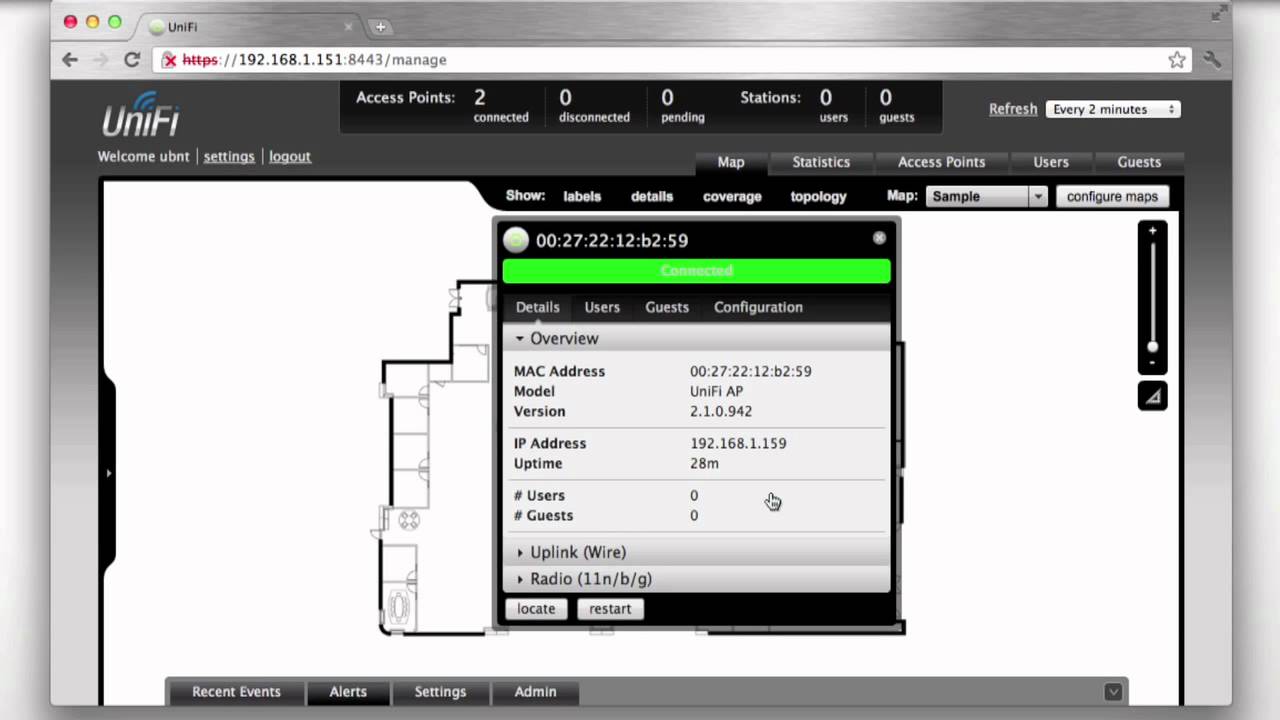This screenshot has height=720, width=1280.
Task: Click the green Connected status bar
Action: coord(696,270)
